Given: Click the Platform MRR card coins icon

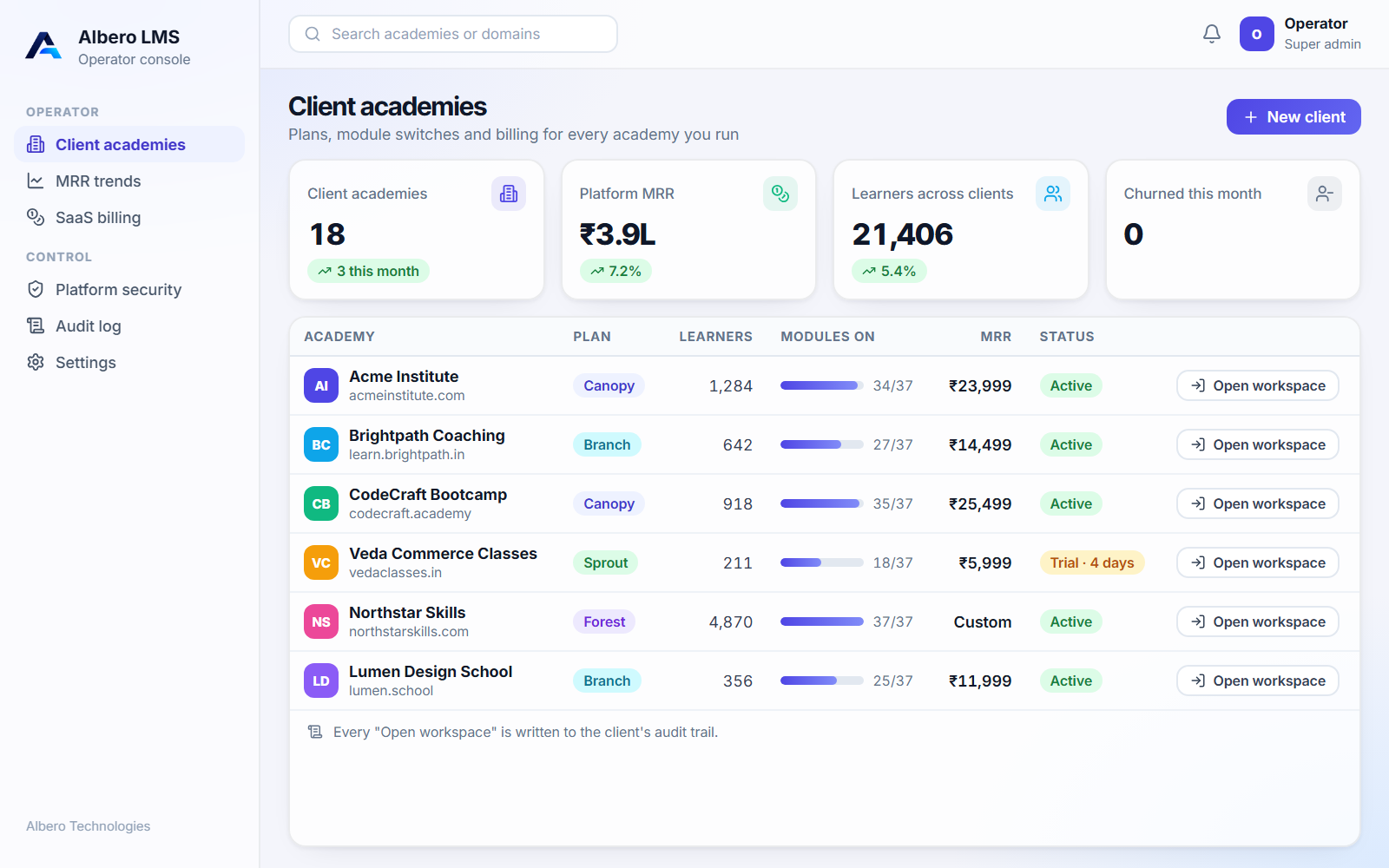Looking at the screenshot, I should (780, 194).
